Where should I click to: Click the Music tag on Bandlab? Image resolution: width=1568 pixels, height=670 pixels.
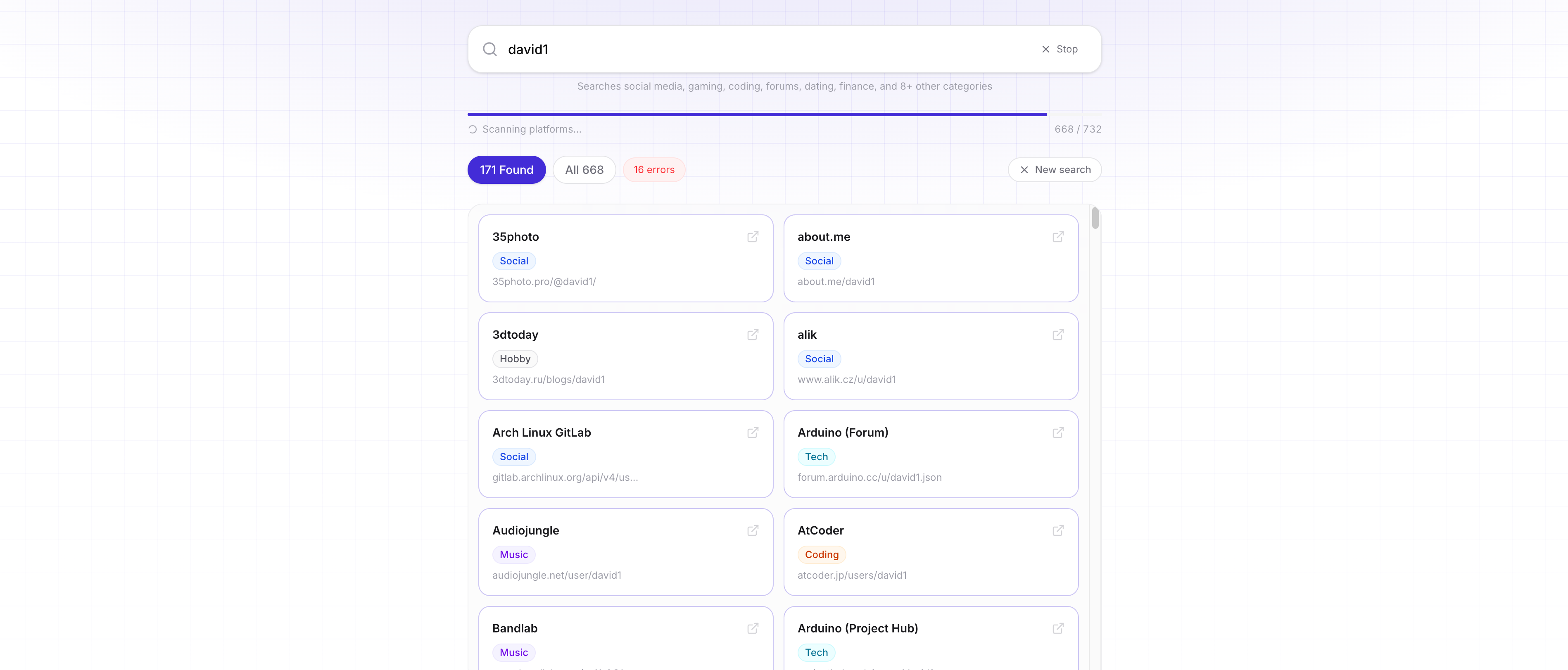coord(514,653)
